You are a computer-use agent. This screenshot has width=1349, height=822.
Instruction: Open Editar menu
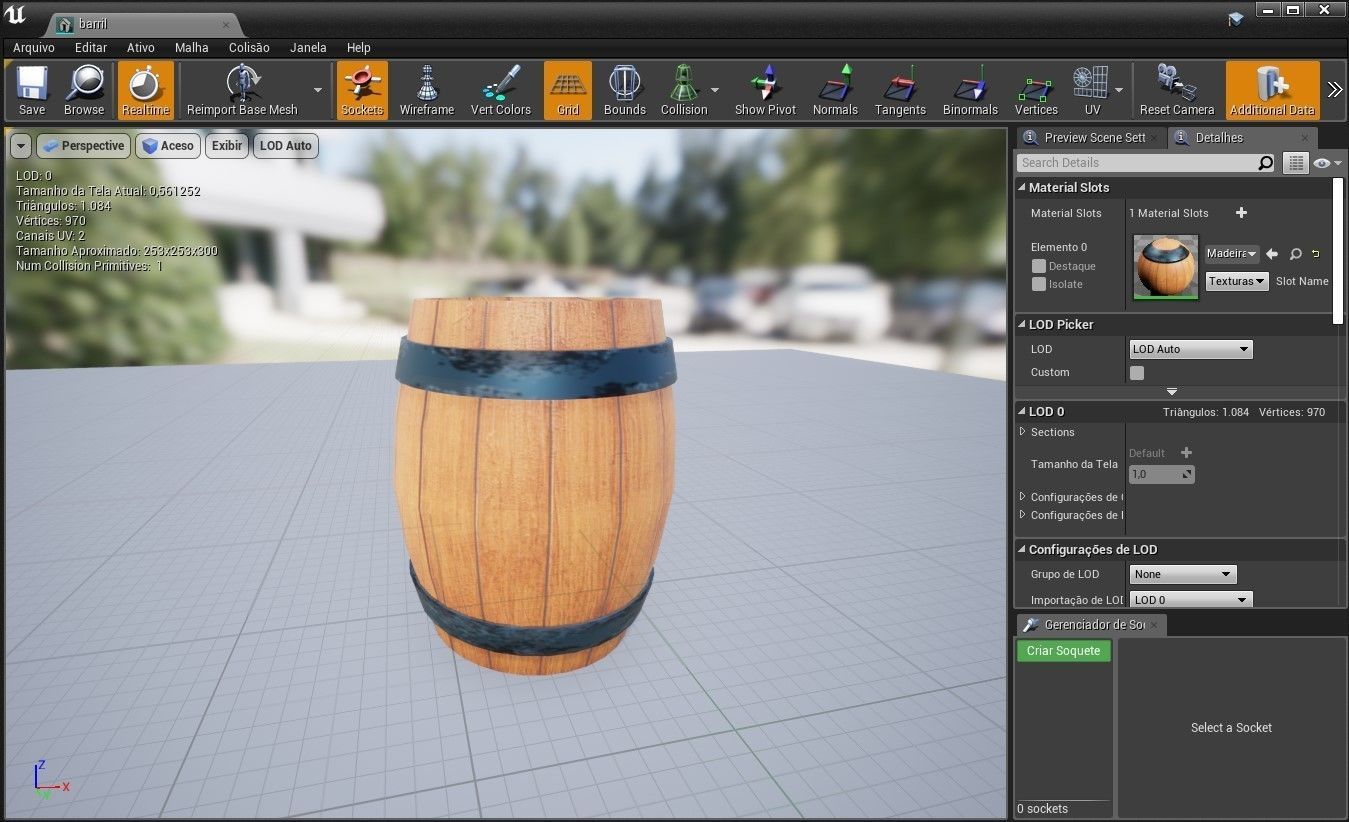pos(91,47)
